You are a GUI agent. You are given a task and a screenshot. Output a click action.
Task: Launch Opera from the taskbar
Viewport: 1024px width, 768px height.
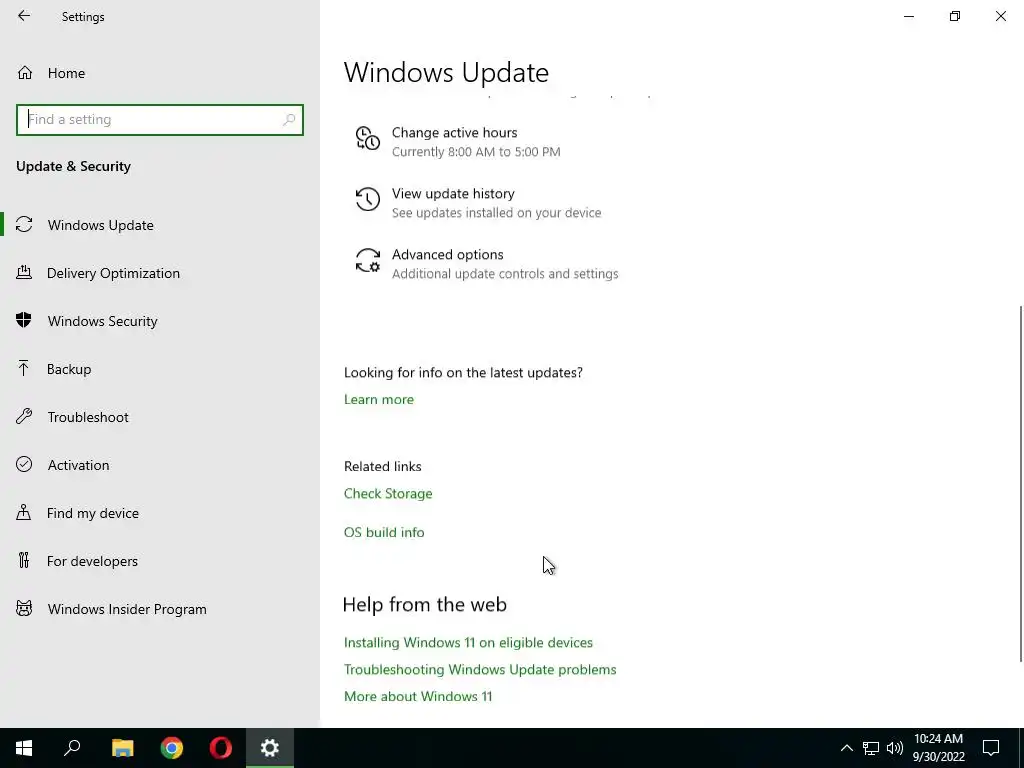(221, 748)
